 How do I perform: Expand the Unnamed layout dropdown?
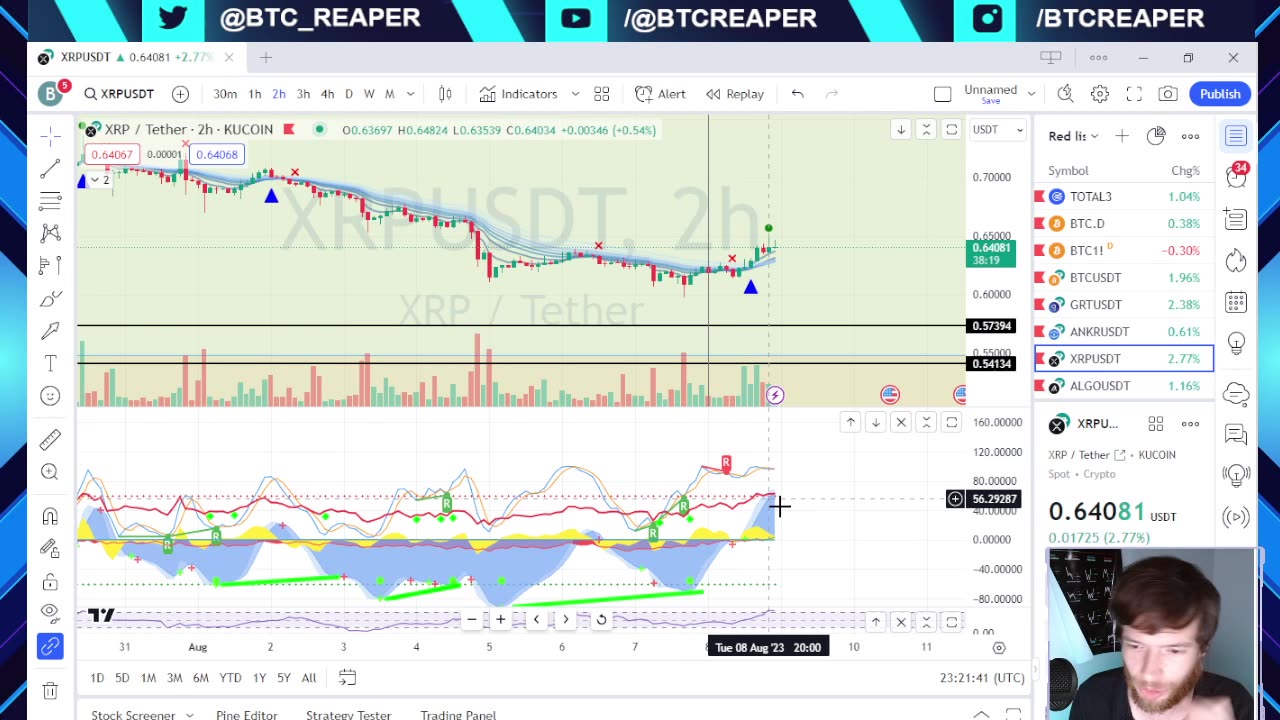click(1031, 94)
